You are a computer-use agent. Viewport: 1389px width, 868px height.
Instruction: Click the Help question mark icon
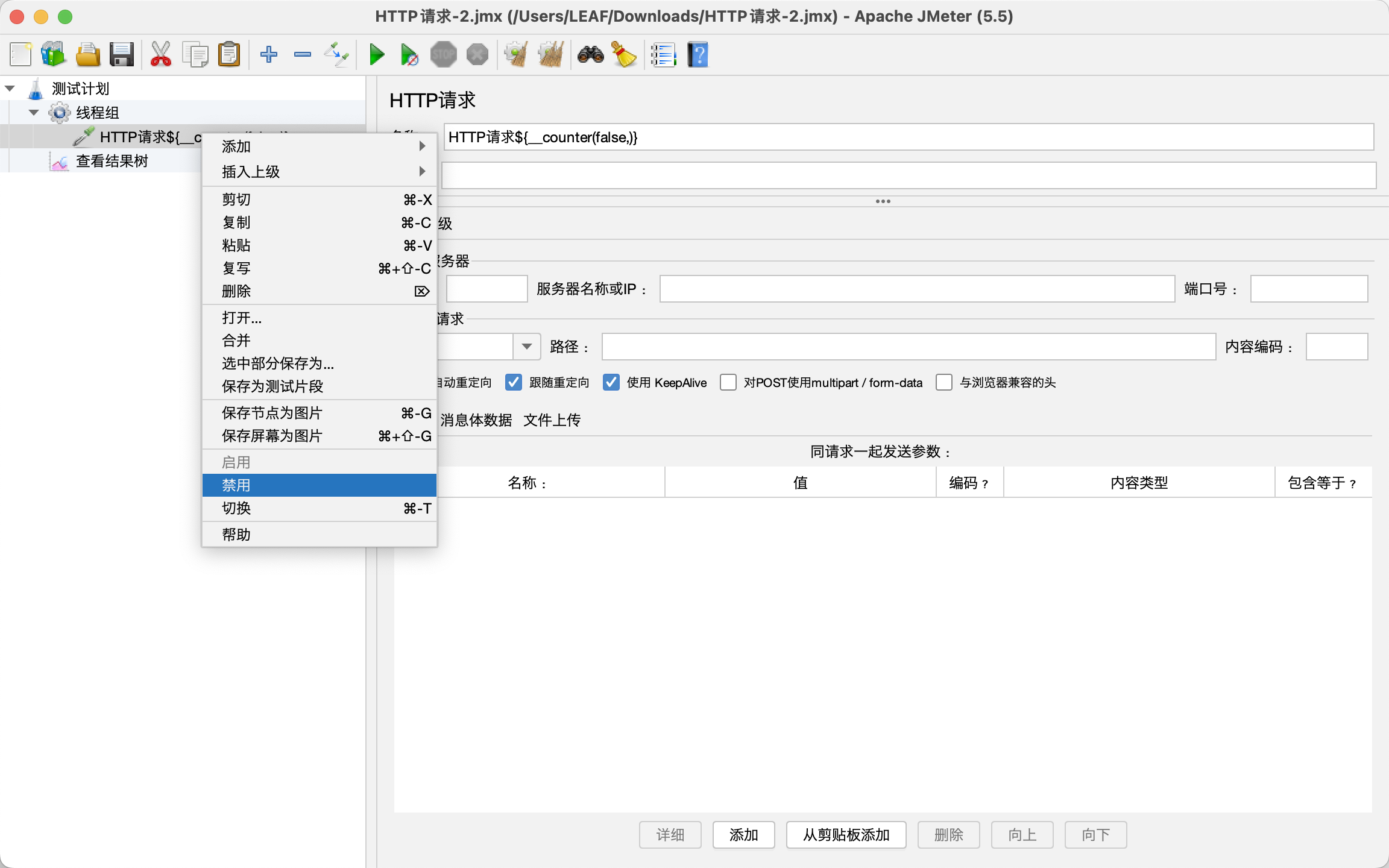point(698,55)
